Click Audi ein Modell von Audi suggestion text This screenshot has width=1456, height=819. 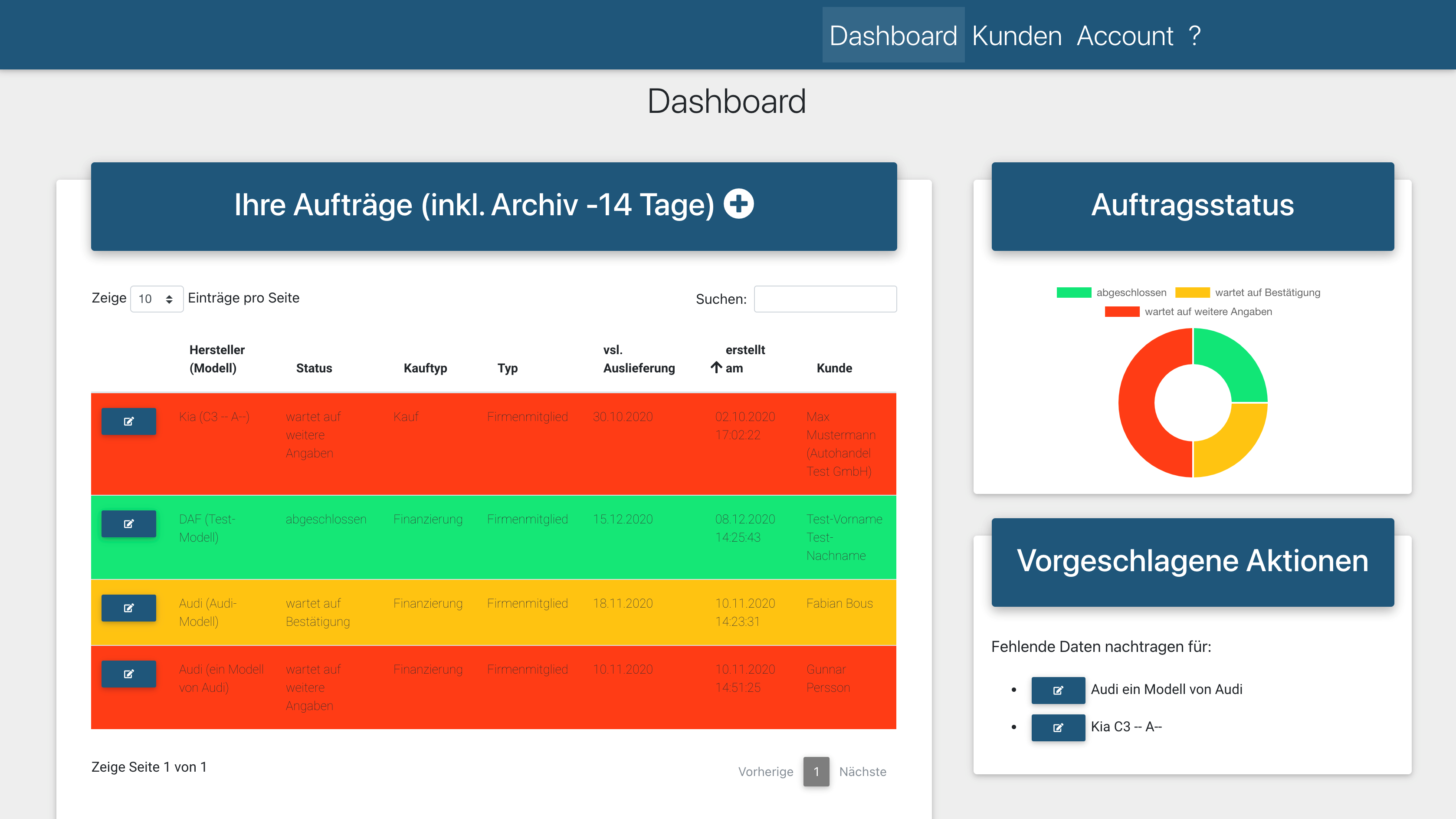[1166, 690]
